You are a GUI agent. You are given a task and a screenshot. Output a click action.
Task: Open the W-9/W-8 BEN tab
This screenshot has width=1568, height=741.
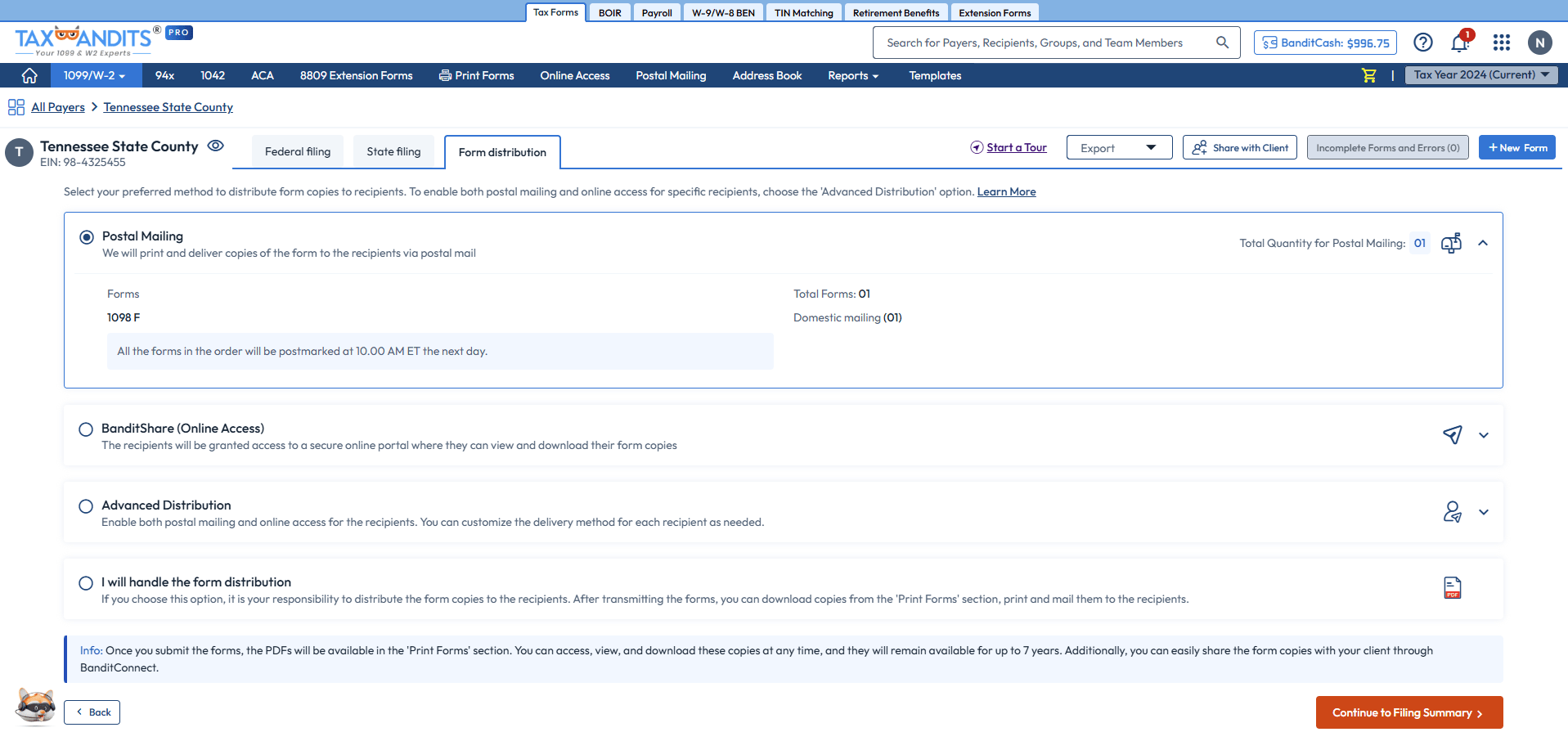[x=723, y=12]
